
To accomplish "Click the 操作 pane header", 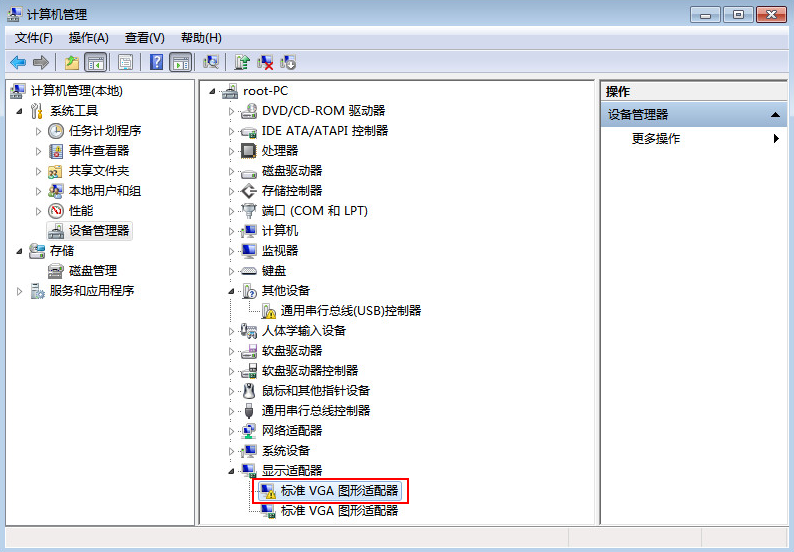I will click(x=693, y=92).
